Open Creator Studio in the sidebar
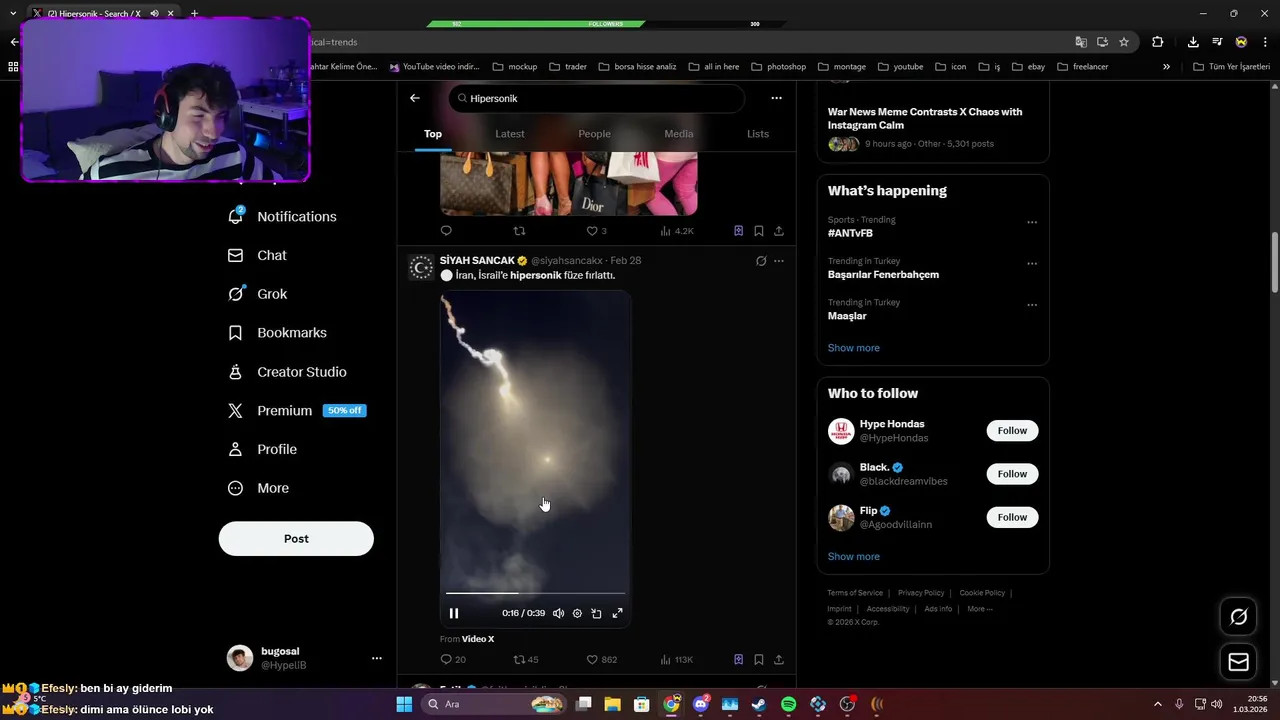Screen dimensions: 1280x720 click(287, 372)
